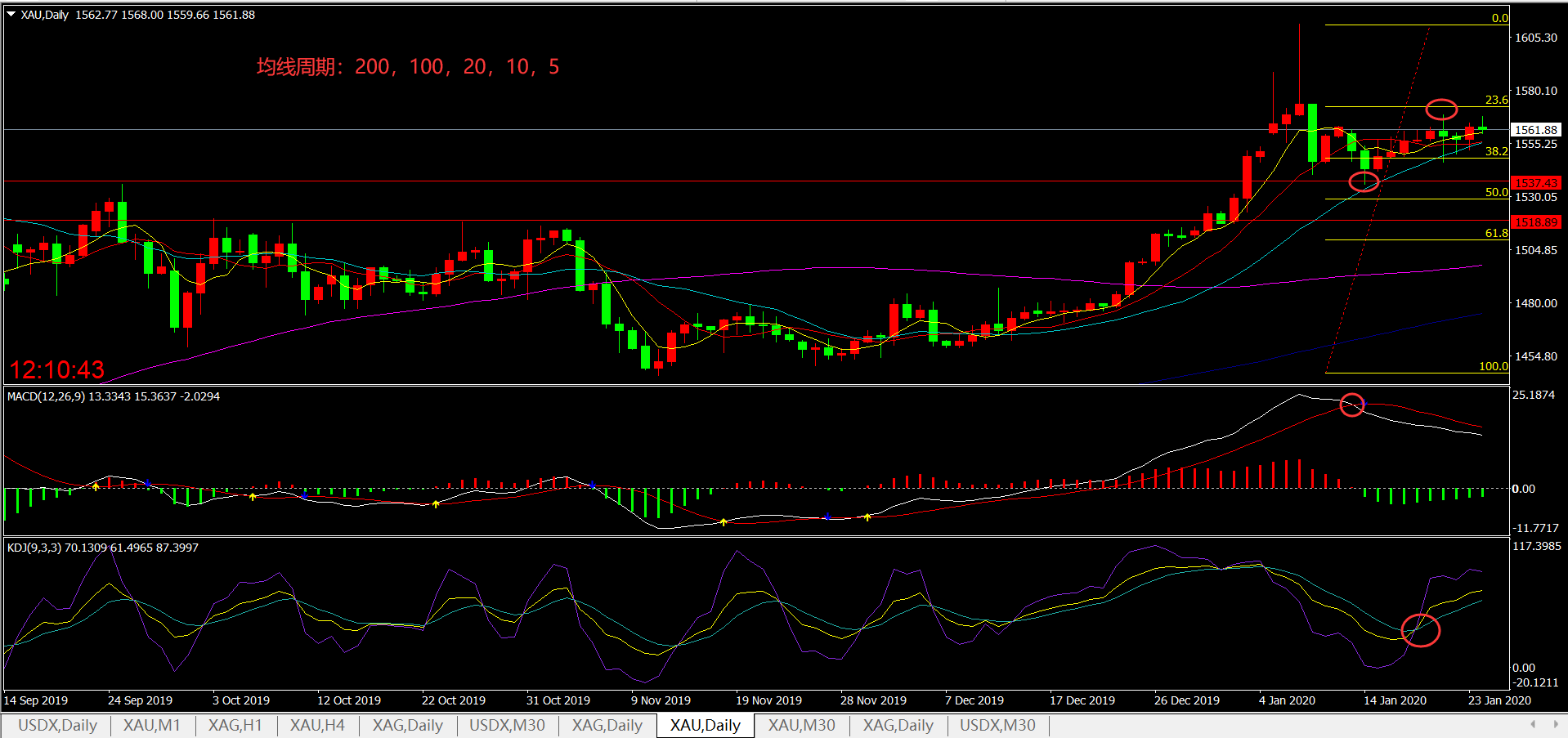The image size is (1568, 738).
Task: Click the red 1518.89 price level label
Action: coord(1536,222)
